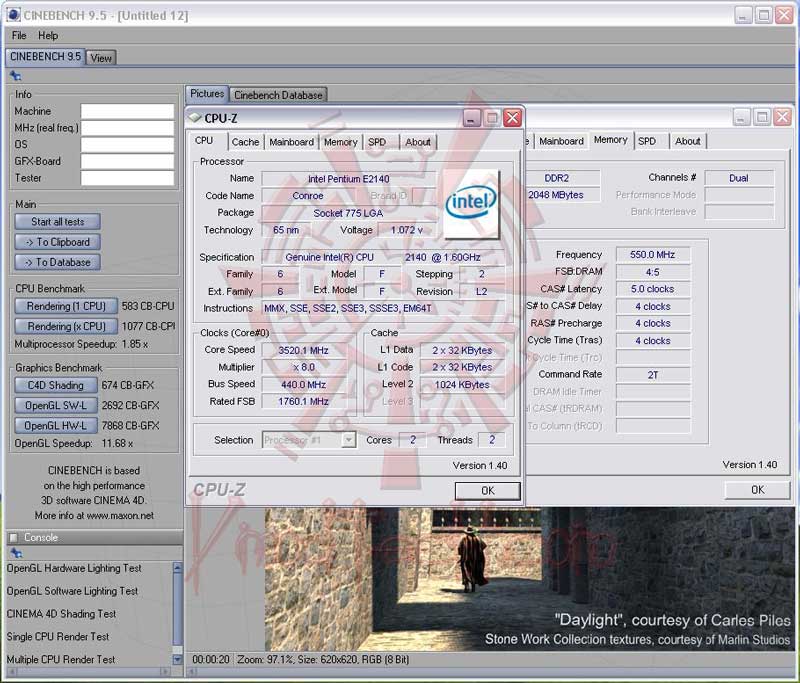800x683 pixels.
Task: Click the Intel logo in CPU-Z
Action: click(x=471, y=204)
